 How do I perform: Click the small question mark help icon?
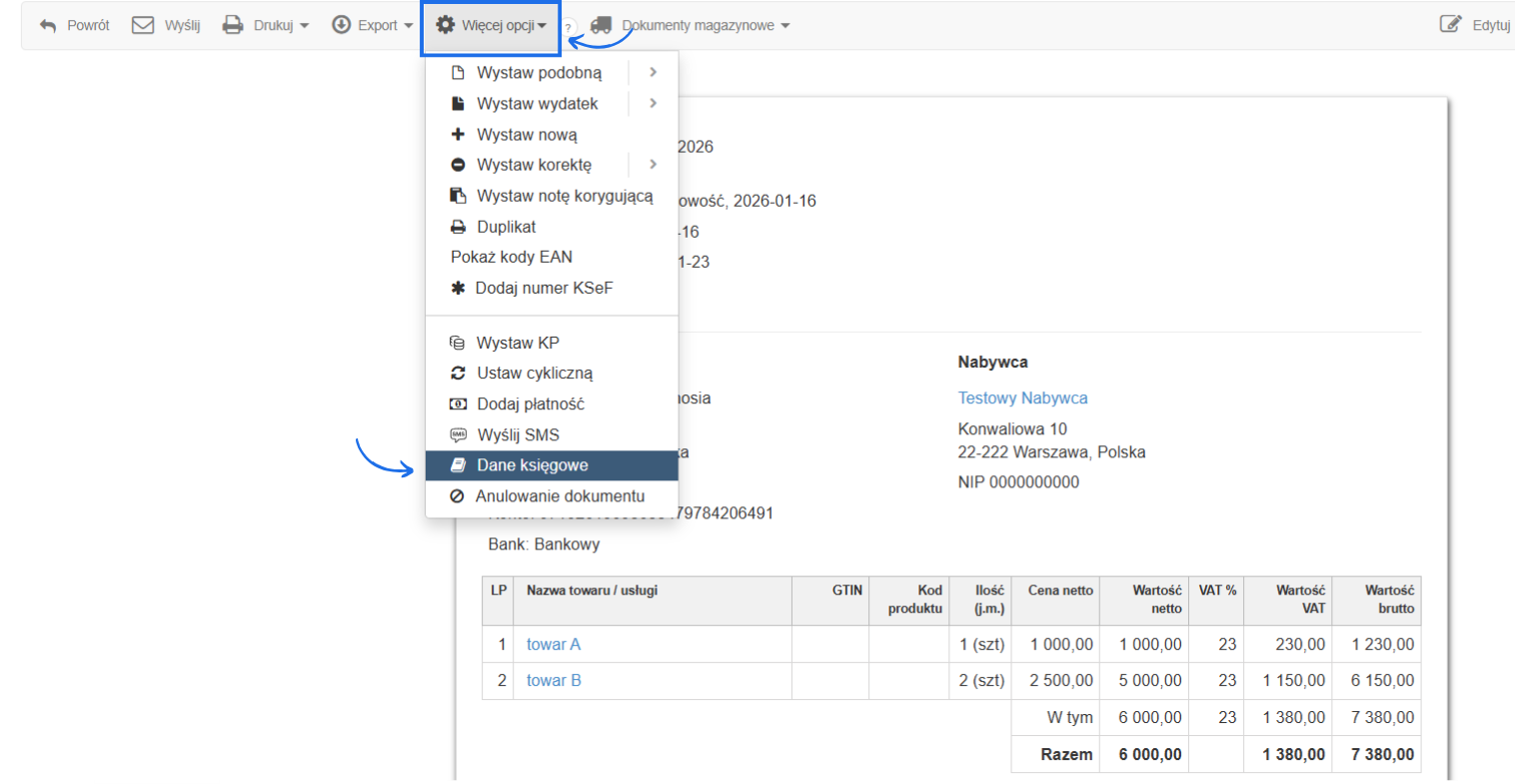(568, 28)
